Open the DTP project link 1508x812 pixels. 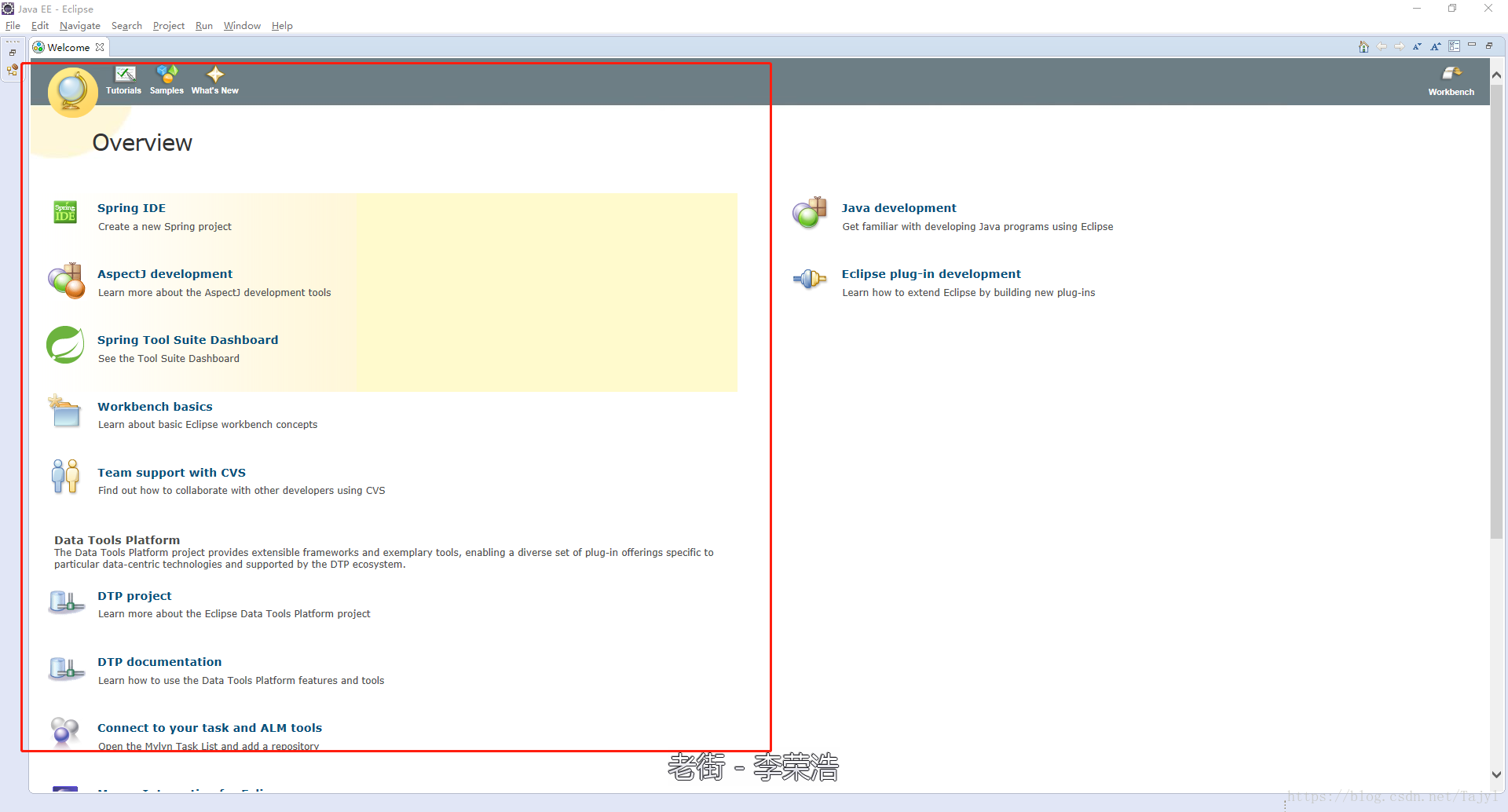tap(134, 596)
